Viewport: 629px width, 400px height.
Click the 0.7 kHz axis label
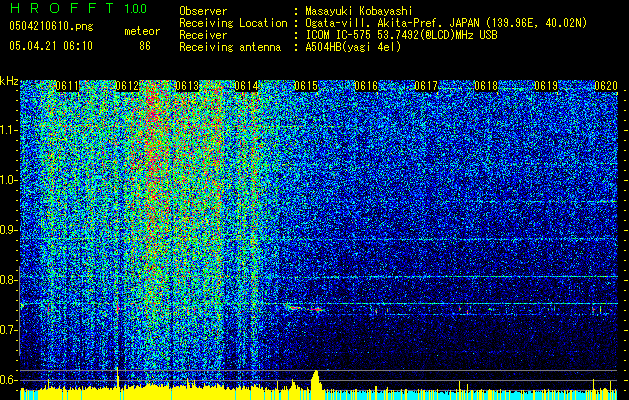(x=9, y=330)
